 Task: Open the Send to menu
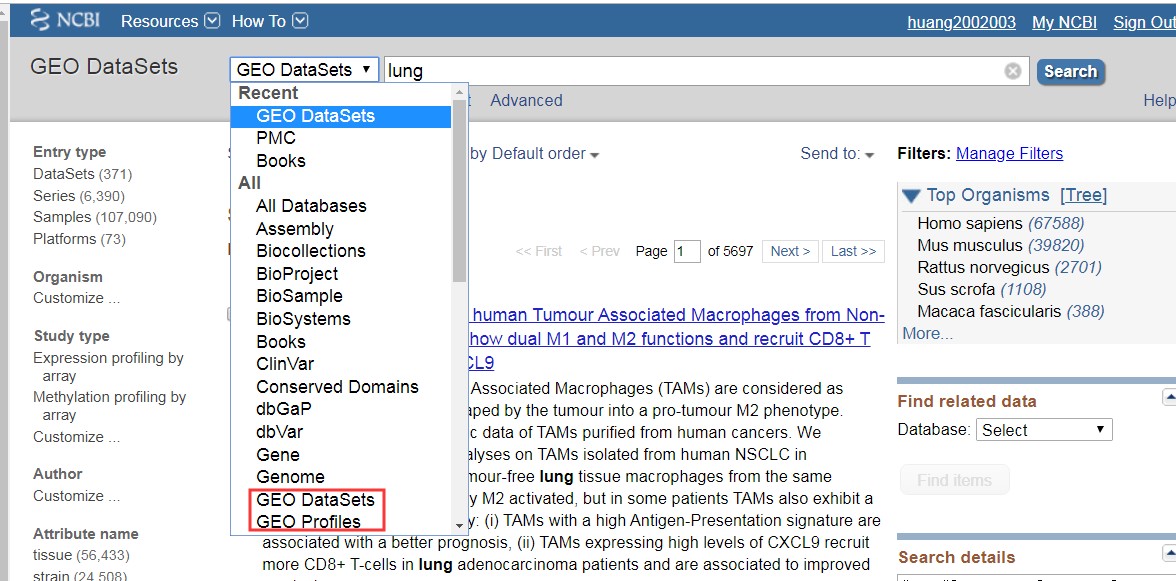(x=838, y=154)
